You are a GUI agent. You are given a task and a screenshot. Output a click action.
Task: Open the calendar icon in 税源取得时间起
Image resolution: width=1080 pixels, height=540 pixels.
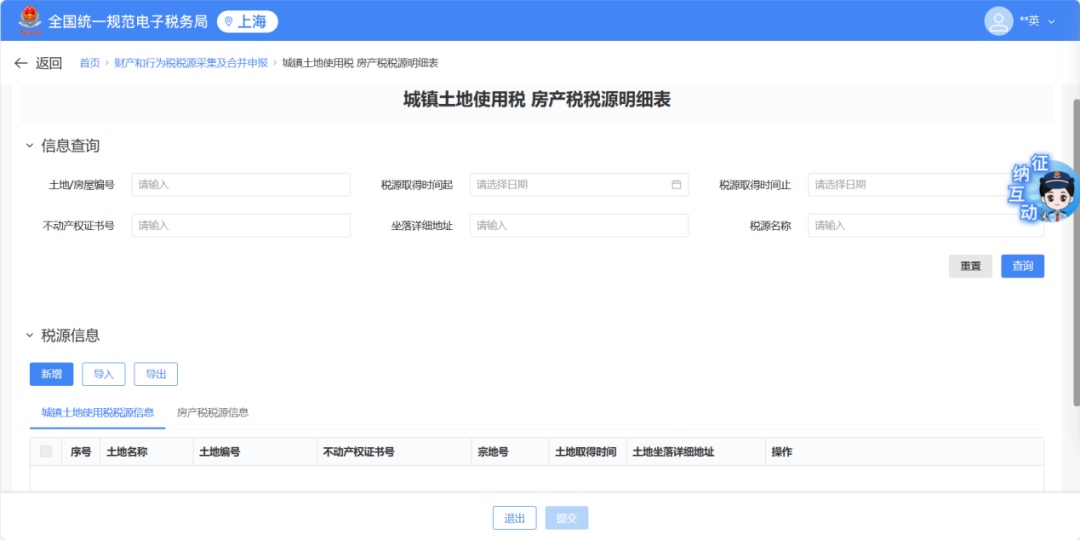click(x=676, y=185)
